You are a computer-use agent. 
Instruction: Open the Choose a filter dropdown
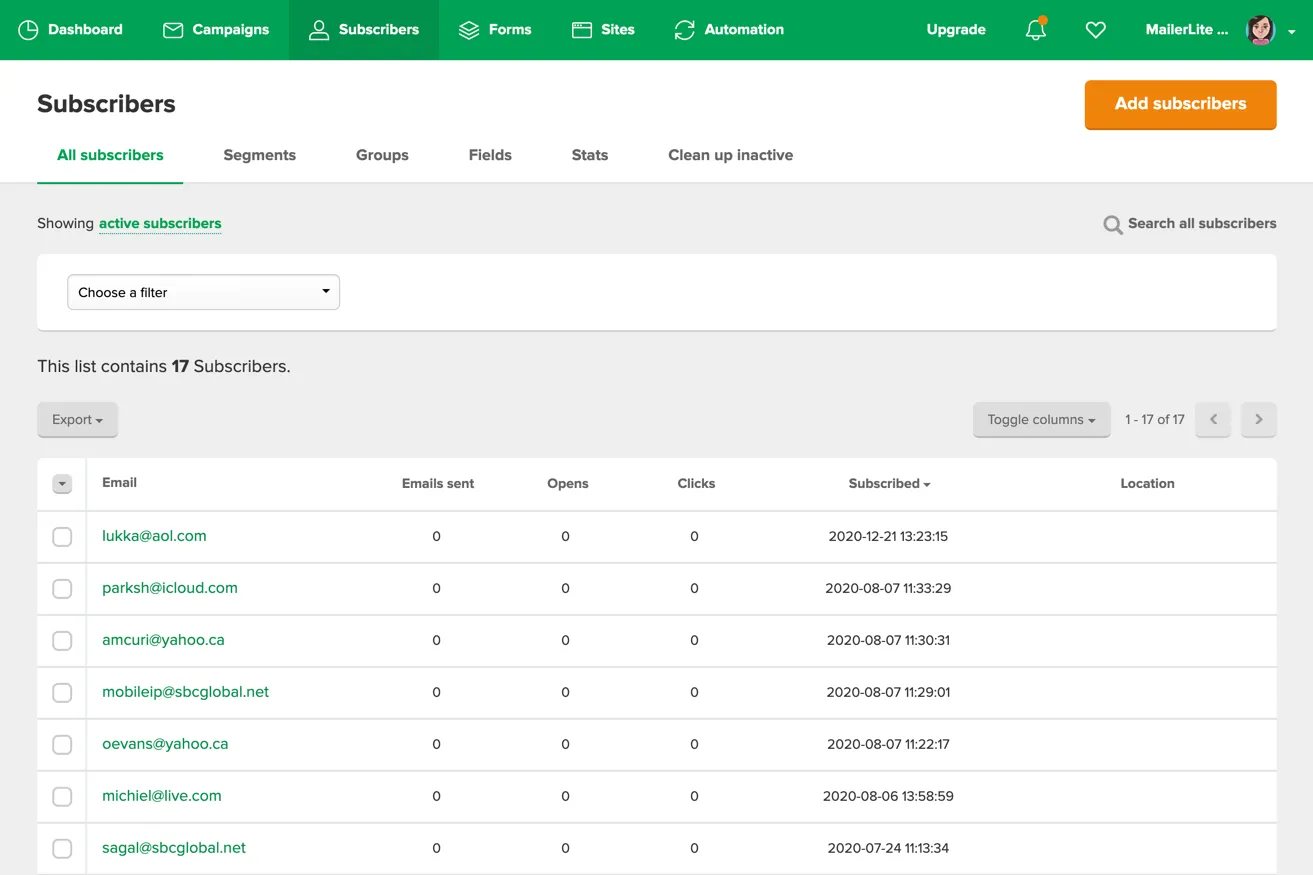tap(203, 292)
